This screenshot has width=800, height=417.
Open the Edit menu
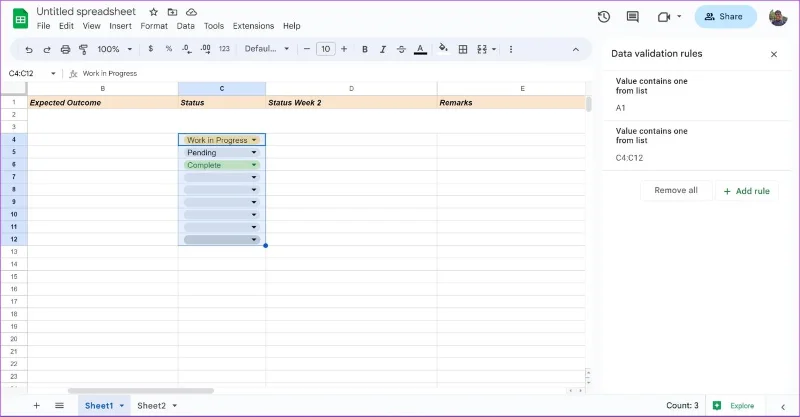pos(66,26)
